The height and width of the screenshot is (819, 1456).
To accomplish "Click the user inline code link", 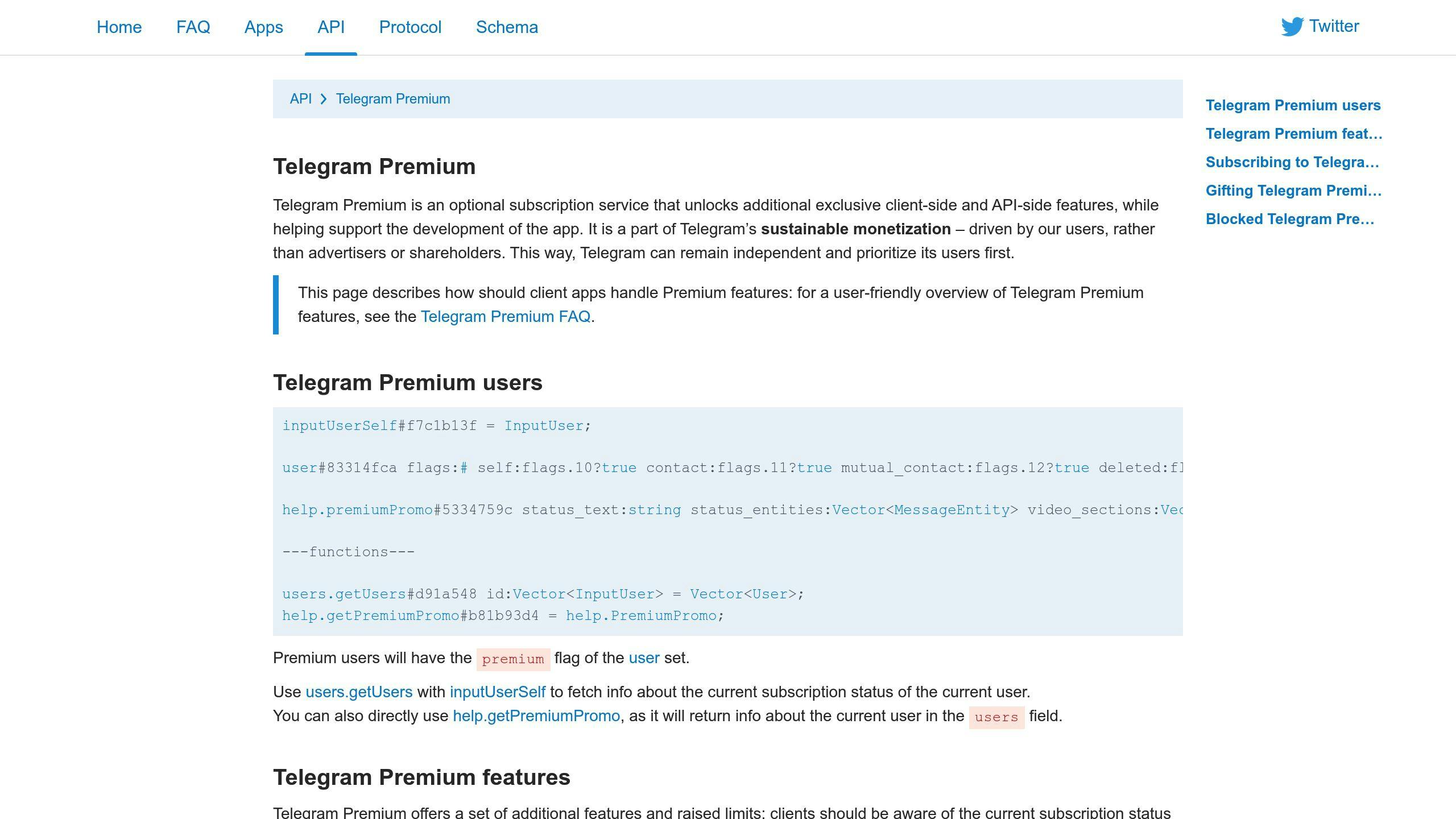I will pos(644,658).
